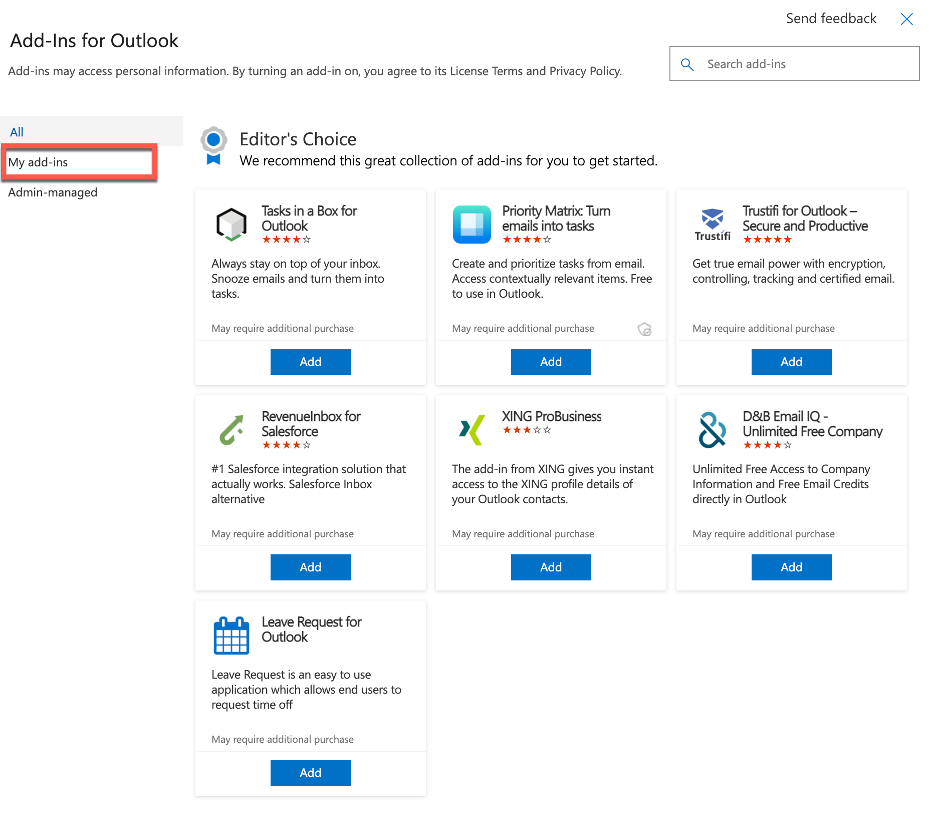Click "#1 Salesforce integration solution" description

click(309, 484)
